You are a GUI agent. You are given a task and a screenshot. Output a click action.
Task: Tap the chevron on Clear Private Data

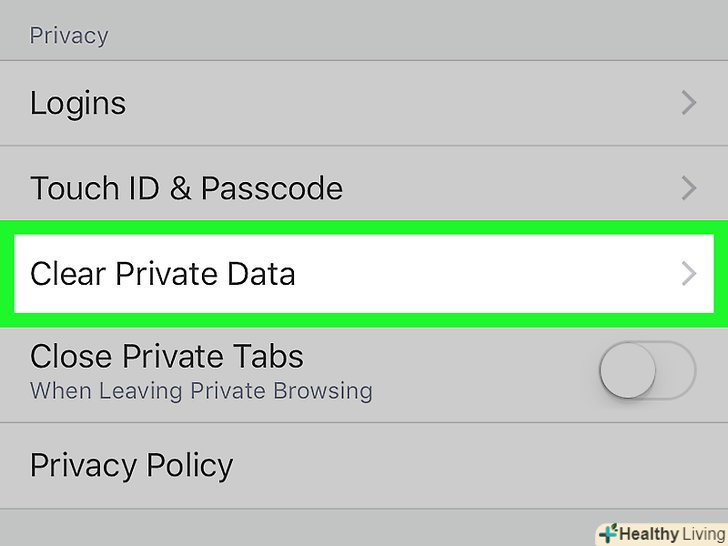[688, 274]
